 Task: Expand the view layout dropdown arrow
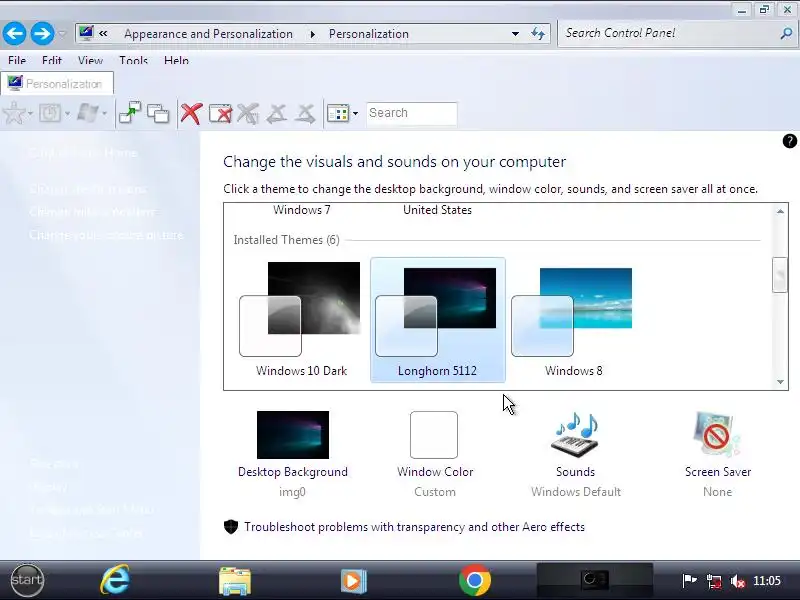355,113
